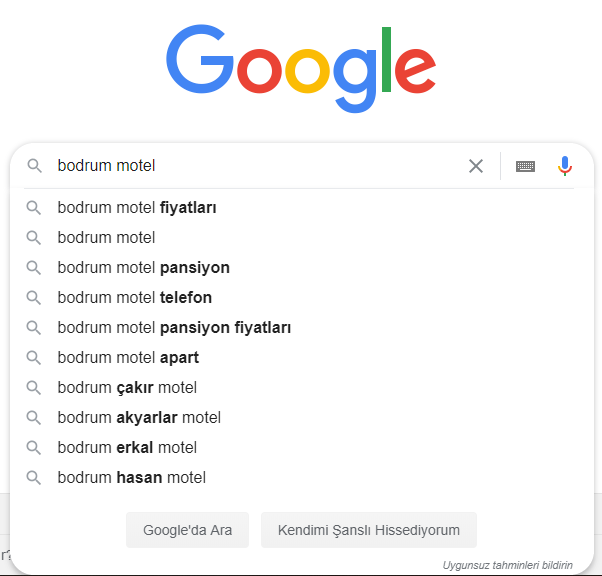Click the Kendimi Şanslı Hissediyorum button
This screenshot has width=602, height=576.
click(x=369, y=530)
